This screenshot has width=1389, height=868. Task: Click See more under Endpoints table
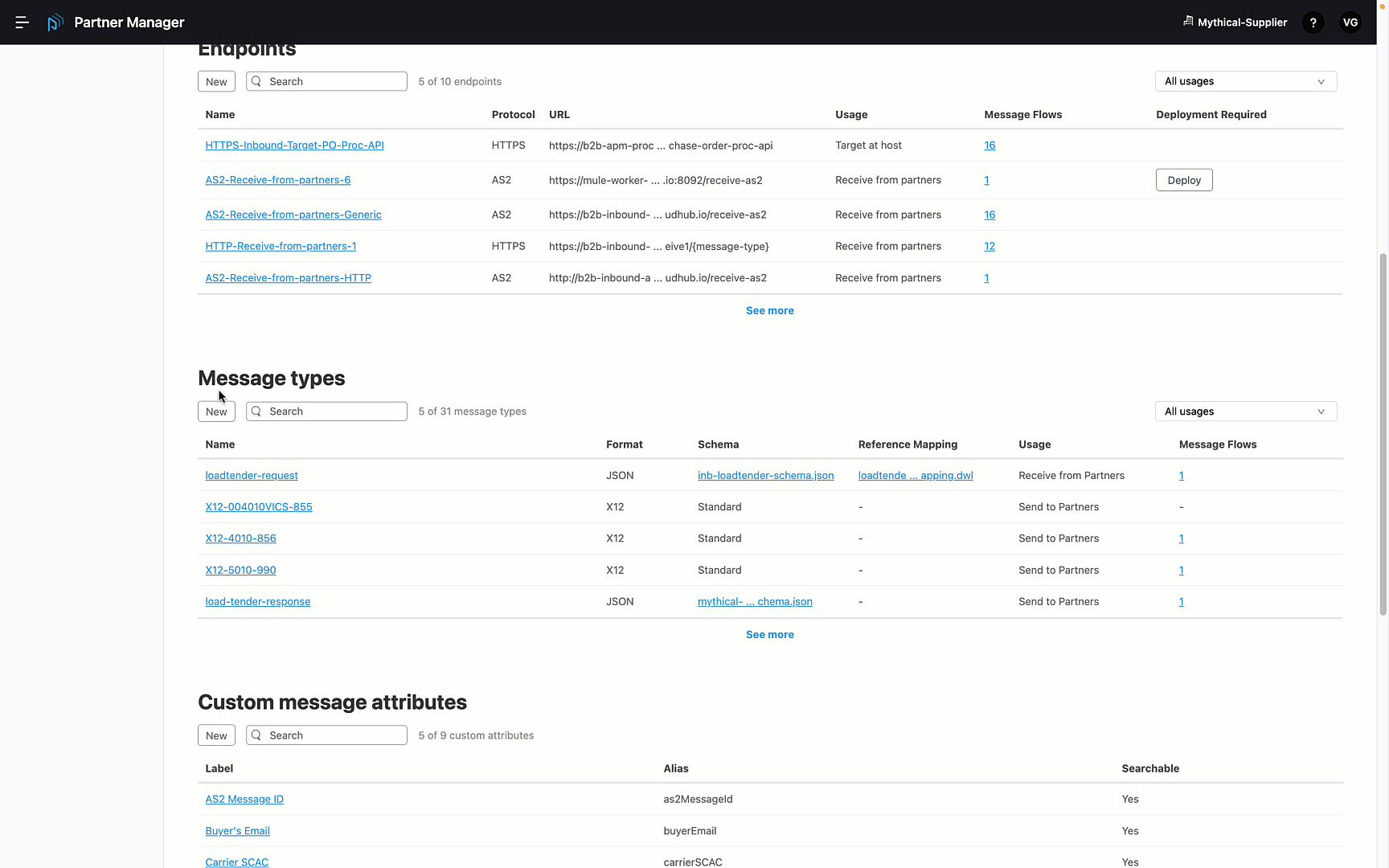(x=769, y=310)
